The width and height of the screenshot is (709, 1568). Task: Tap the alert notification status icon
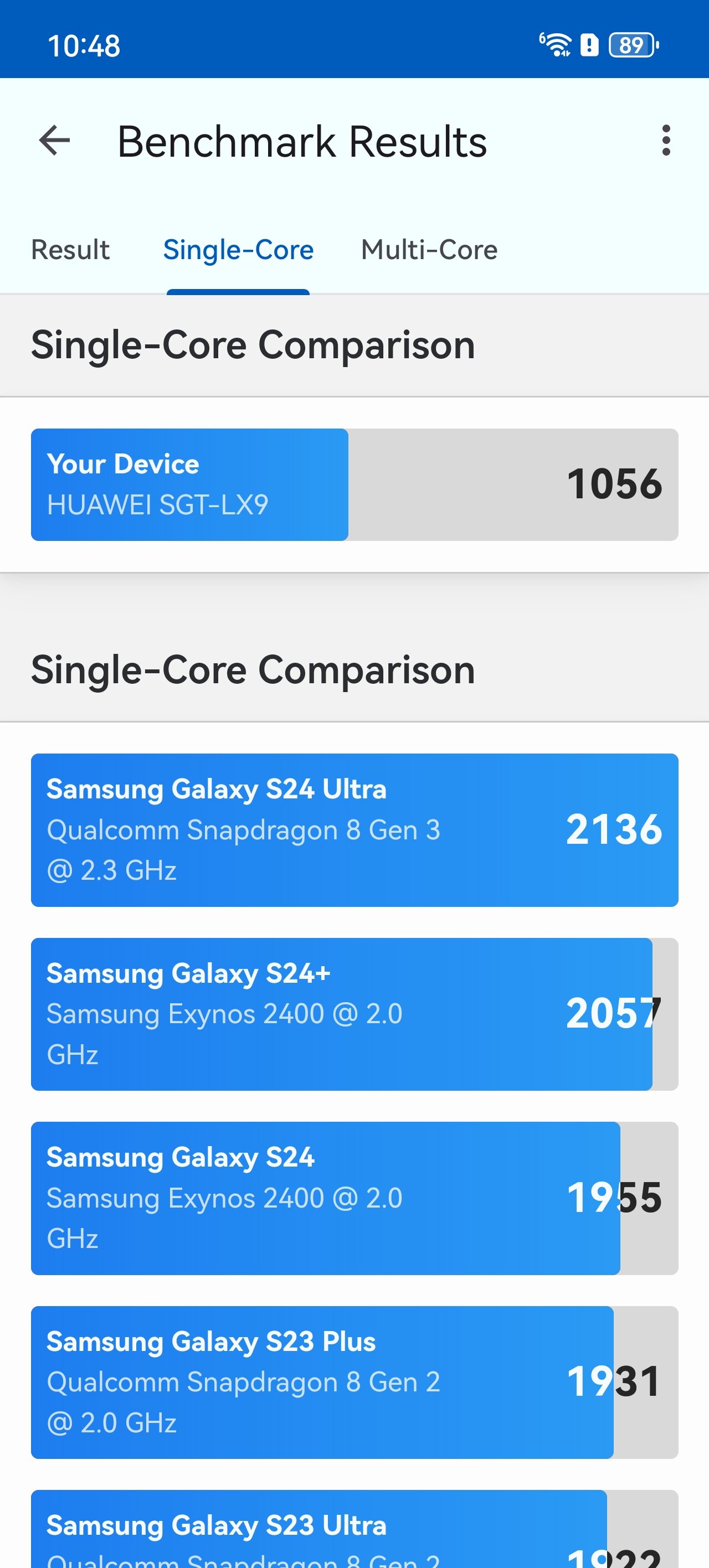coord(589,45)
